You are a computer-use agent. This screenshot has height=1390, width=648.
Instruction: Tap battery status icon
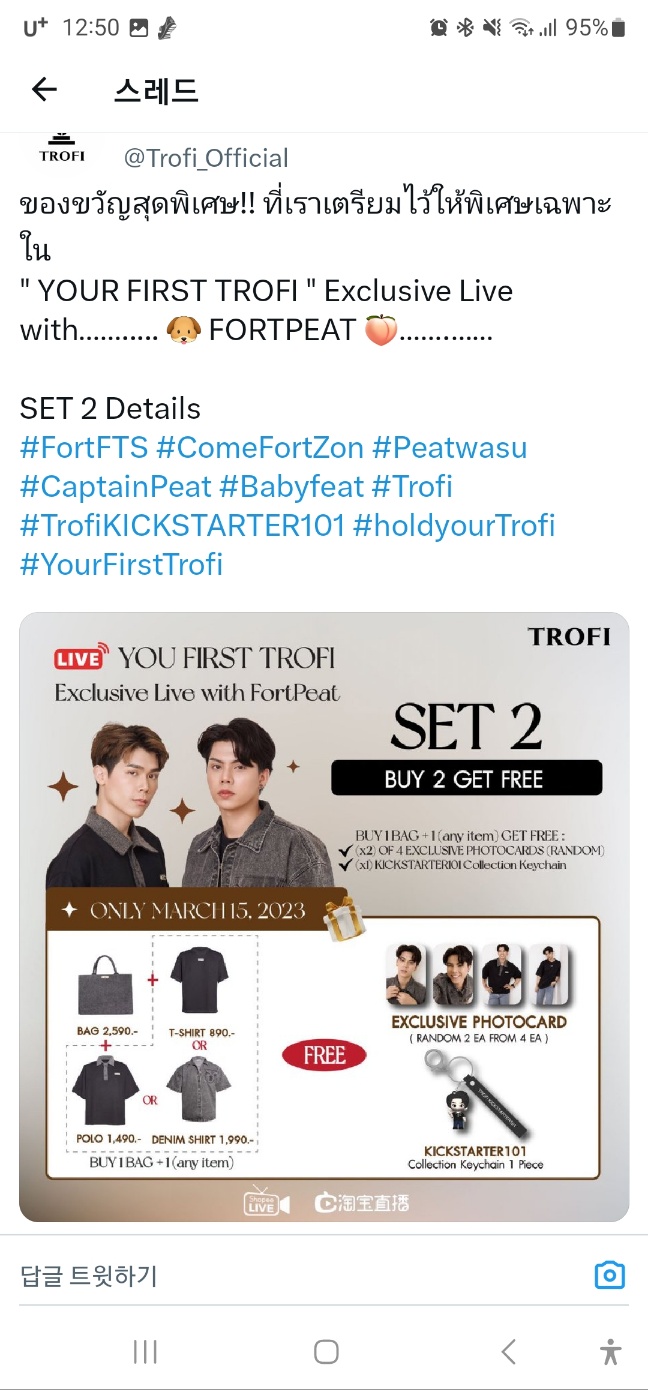click(x=619, y=28)
